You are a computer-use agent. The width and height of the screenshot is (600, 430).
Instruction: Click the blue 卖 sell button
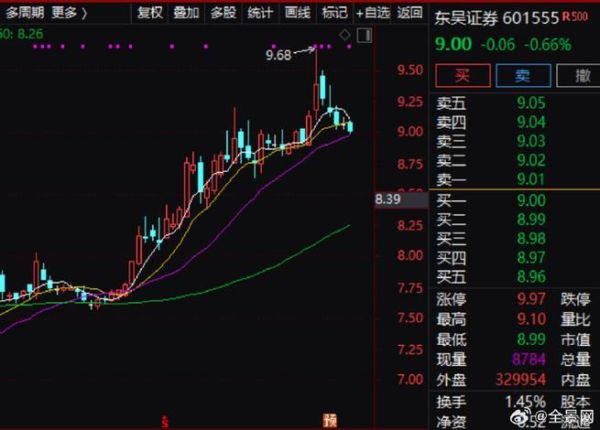click(x=523, y=75)
